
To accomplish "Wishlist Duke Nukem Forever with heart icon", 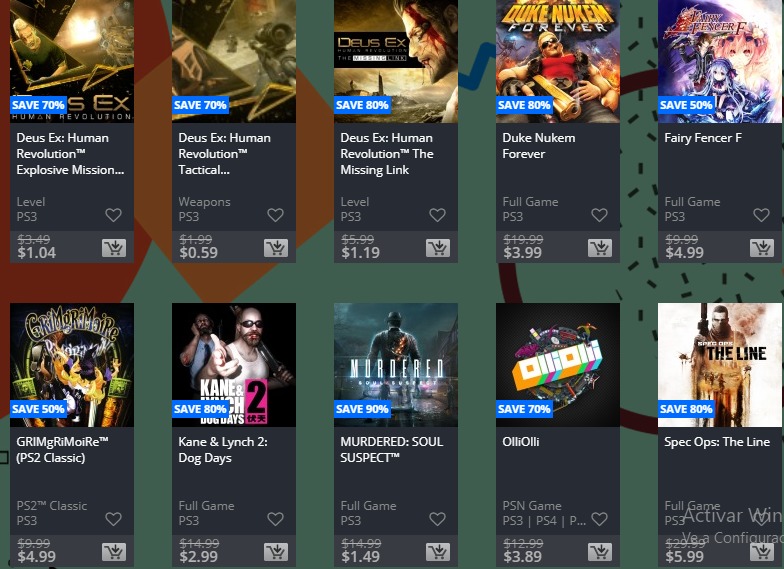I will tap(599, 215).
